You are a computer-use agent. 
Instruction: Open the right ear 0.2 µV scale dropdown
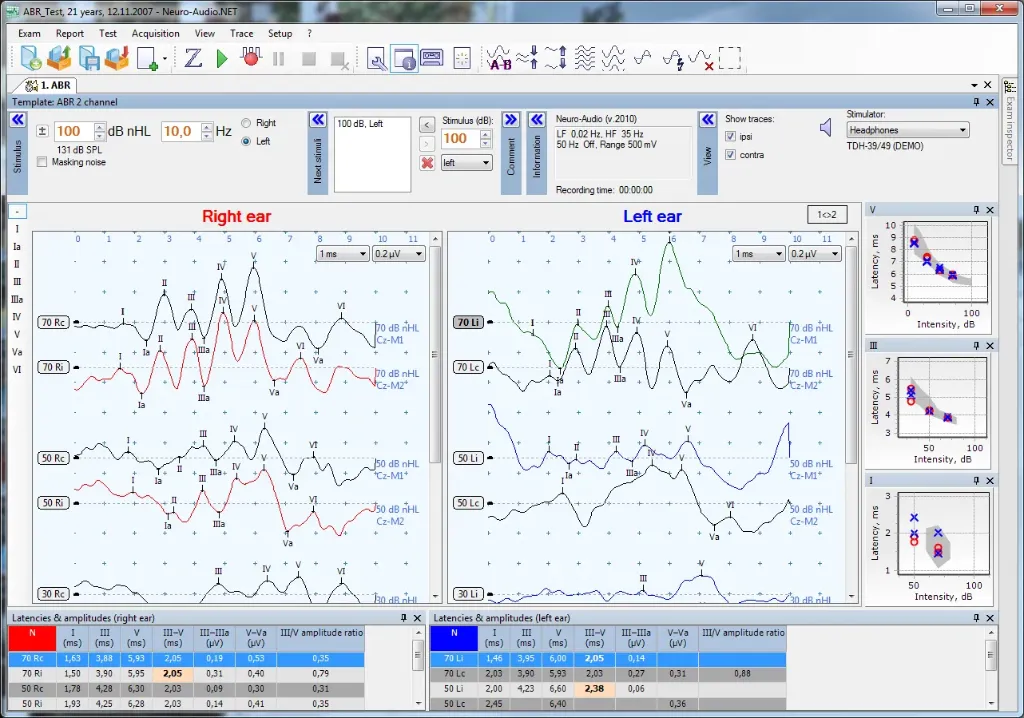click(399, 253)
